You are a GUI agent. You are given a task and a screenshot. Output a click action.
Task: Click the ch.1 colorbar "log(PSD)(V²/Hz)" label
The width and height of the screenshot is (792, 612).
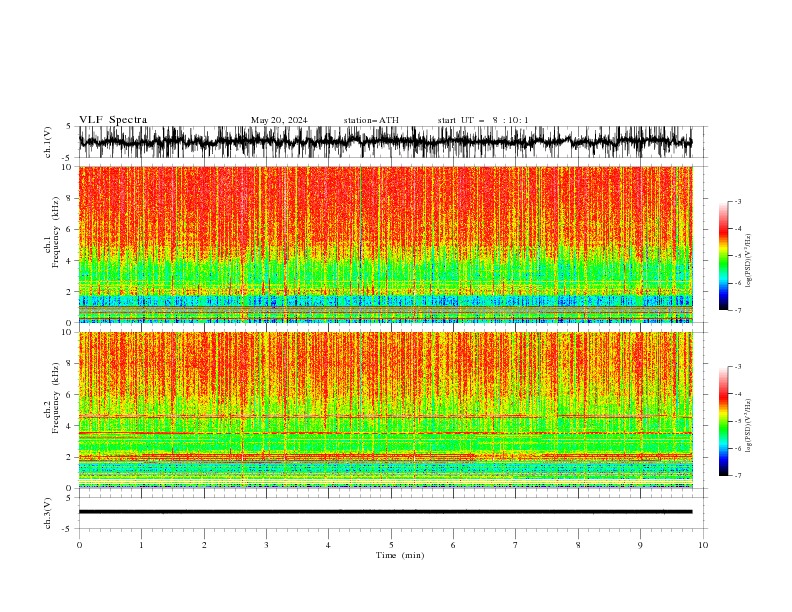[x=749, y=261]
